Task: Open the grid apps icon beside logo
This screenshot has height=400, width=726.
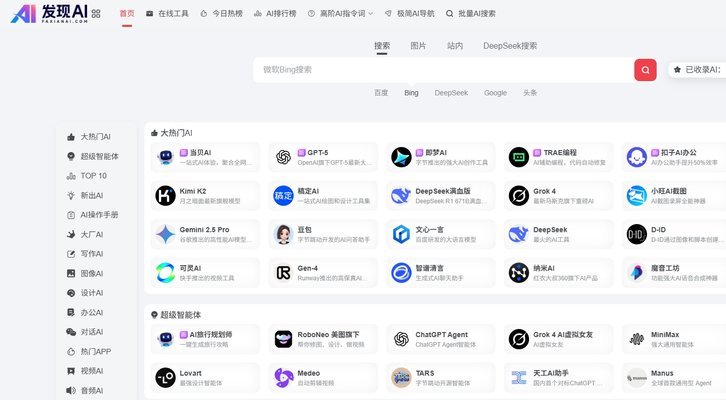Action: (x=96, y=14)
